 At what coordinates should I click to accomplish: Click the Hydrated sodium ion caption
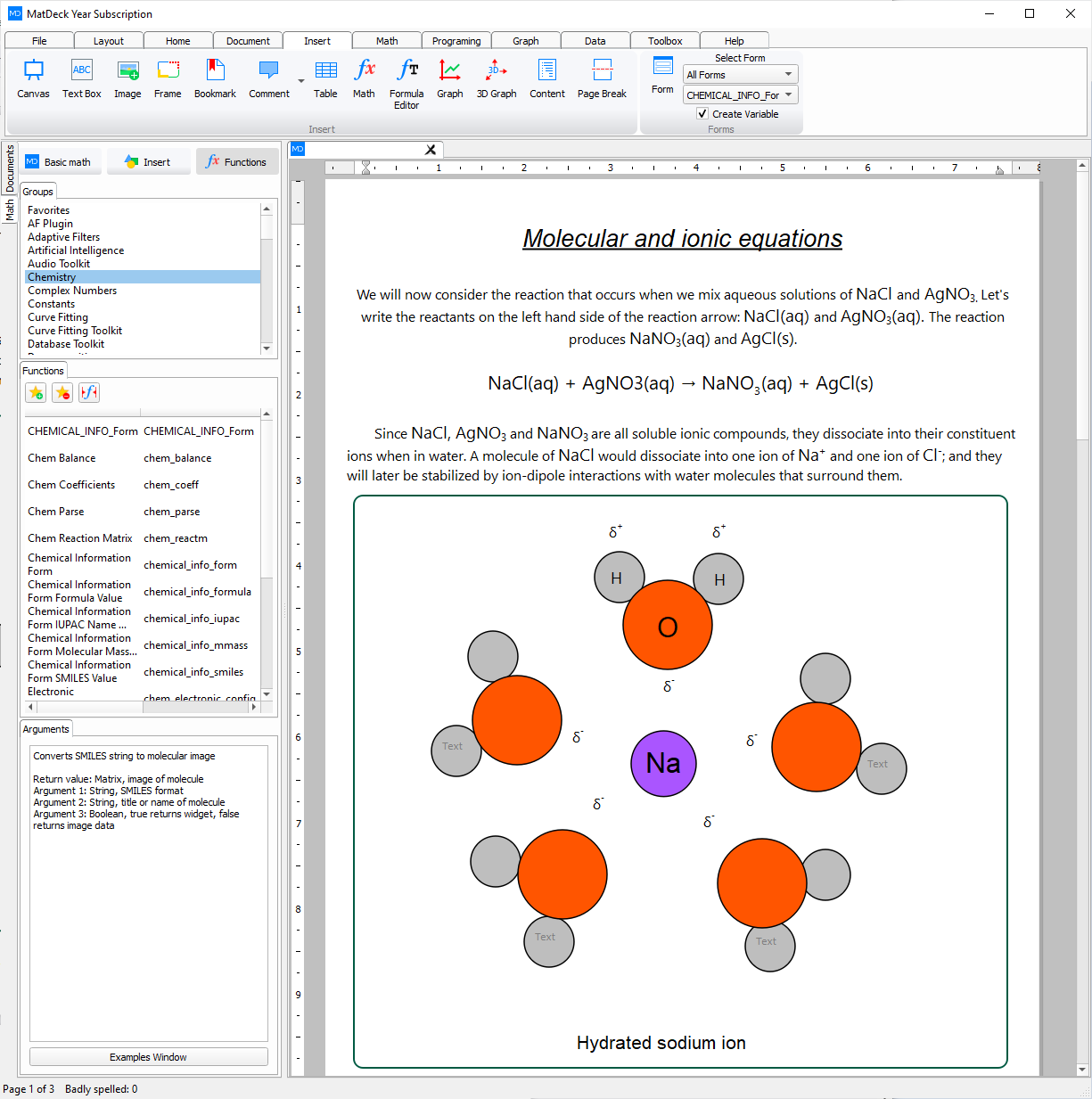pyautogui.click(x=661, y=1043)
